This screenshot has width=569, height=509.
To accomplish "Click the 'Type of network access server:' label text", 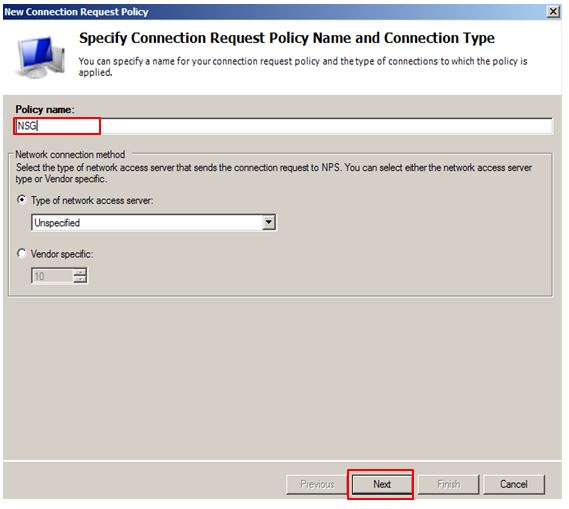I will point(92,200).
